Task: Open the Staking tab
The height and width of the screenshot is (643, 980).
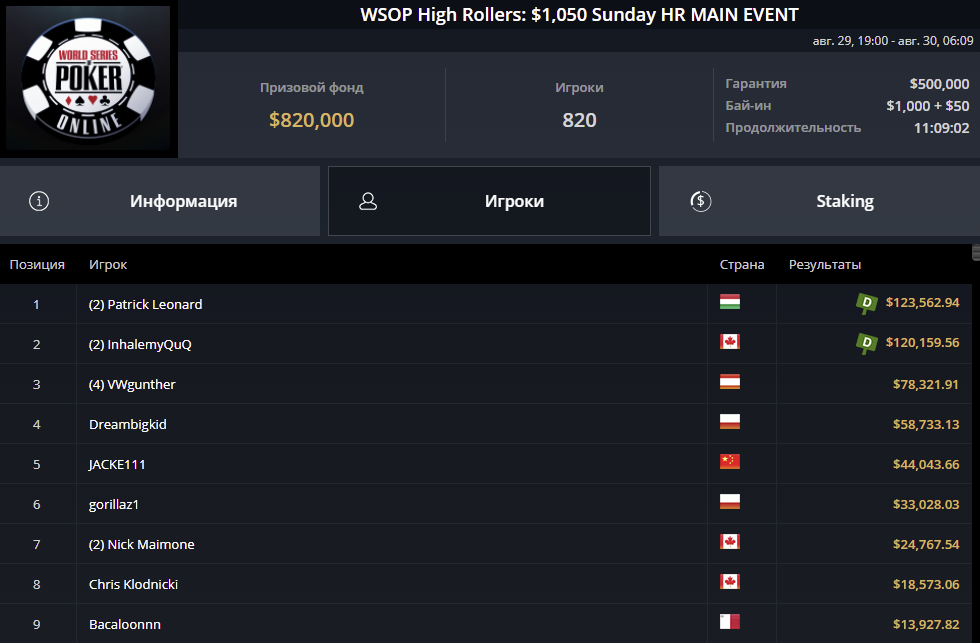Action: coord(819,201)
